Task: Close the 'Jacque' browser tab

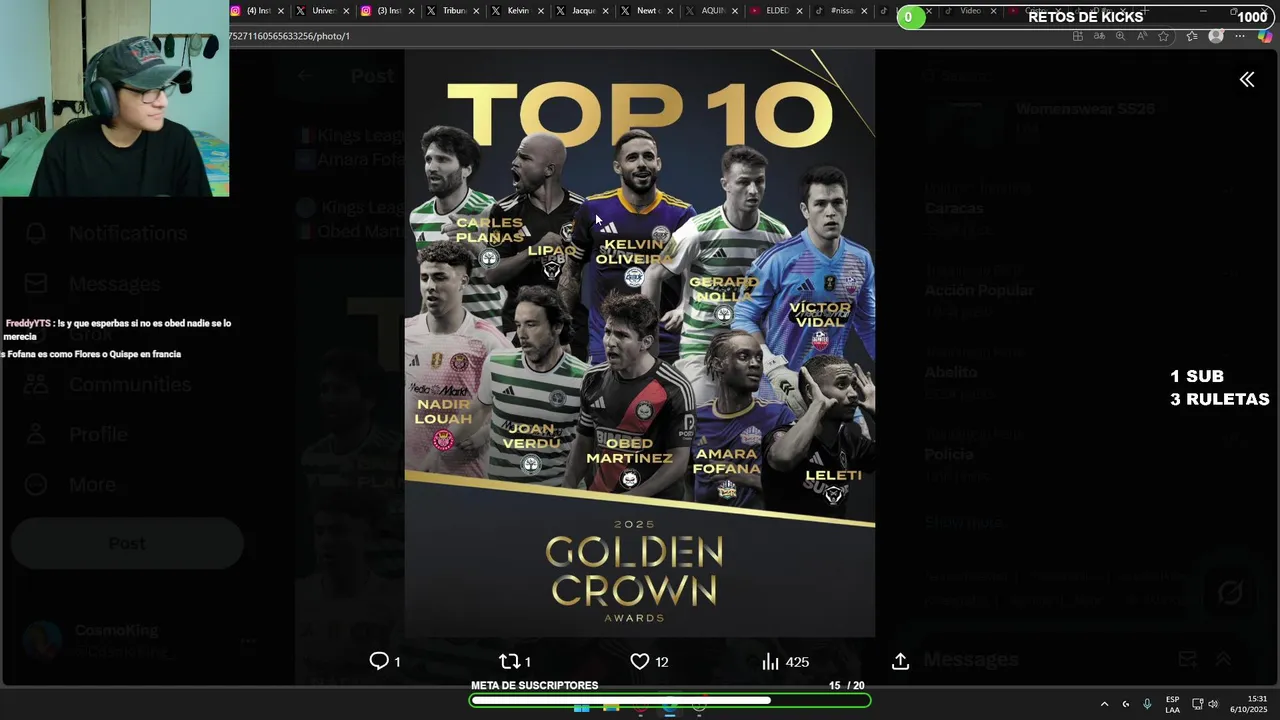Action: point(606,11)
